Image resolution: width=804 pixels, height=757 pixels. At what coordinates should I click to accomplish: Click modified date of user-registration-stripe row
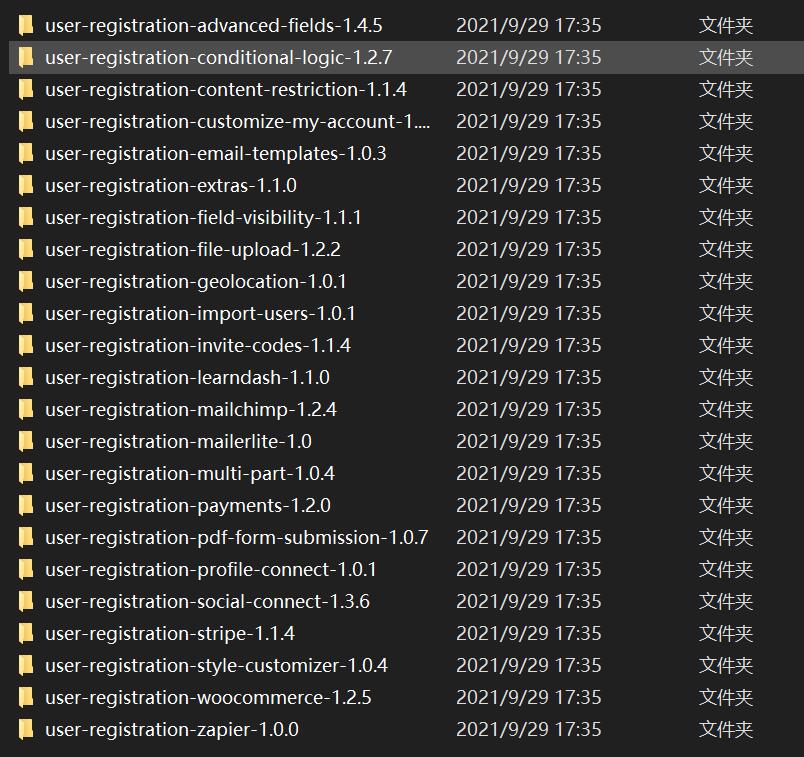click(529, 633)
